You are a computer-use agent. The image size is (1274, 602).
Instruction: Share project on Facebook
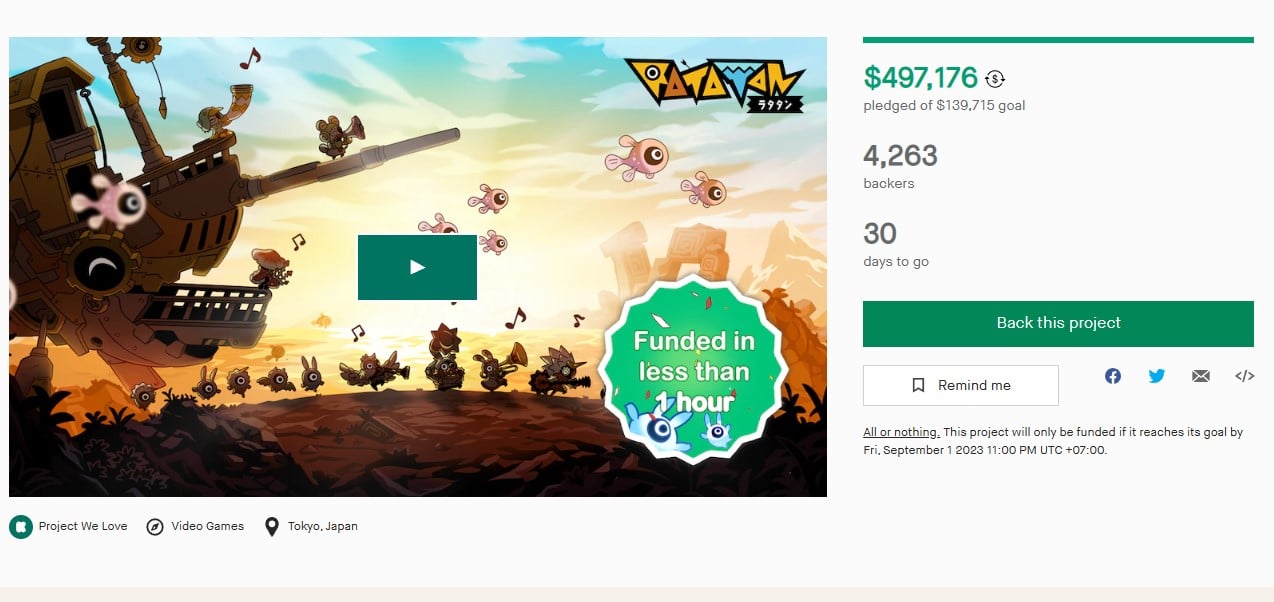[1113, 376]
